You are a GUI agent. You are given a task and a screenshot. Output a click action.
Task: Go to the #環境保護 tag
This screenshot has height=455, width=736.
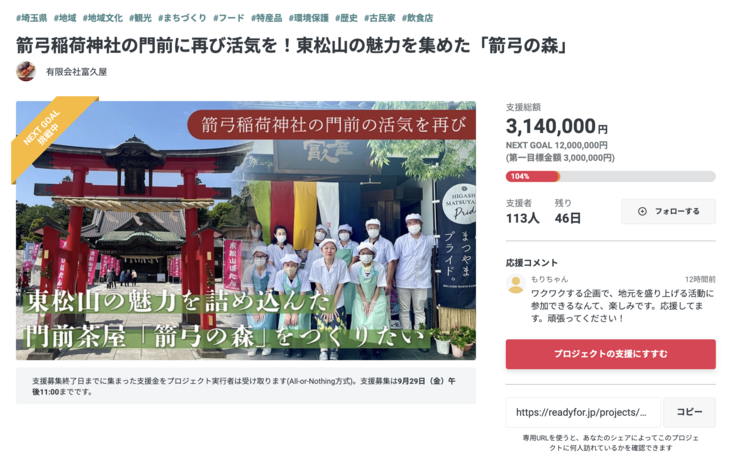(308, 18)
